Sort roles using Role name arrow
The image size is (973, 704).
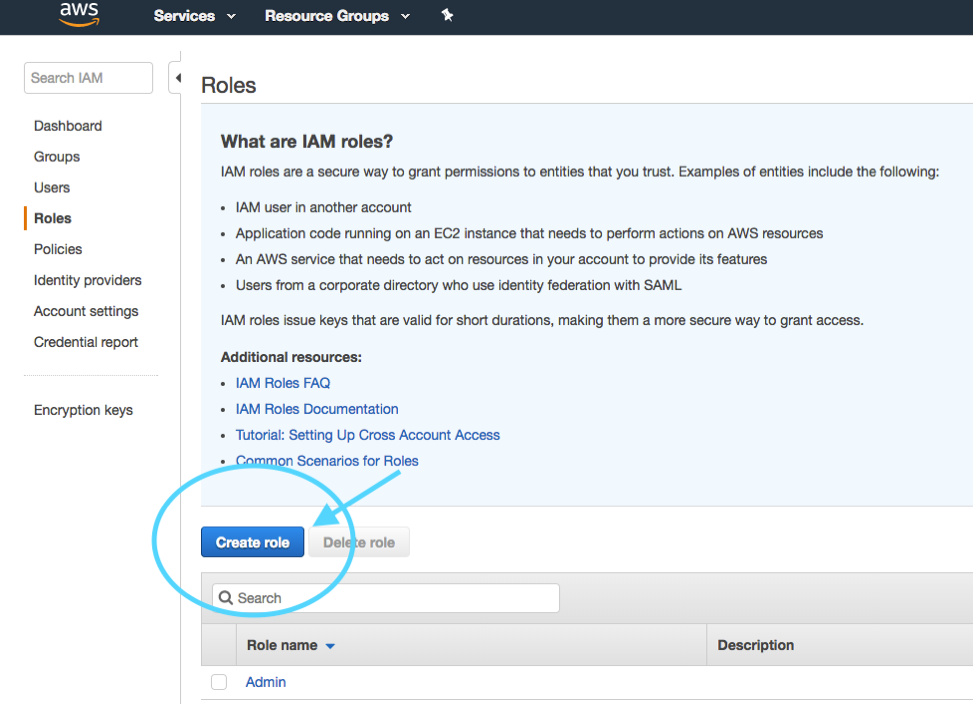(330, 646)
